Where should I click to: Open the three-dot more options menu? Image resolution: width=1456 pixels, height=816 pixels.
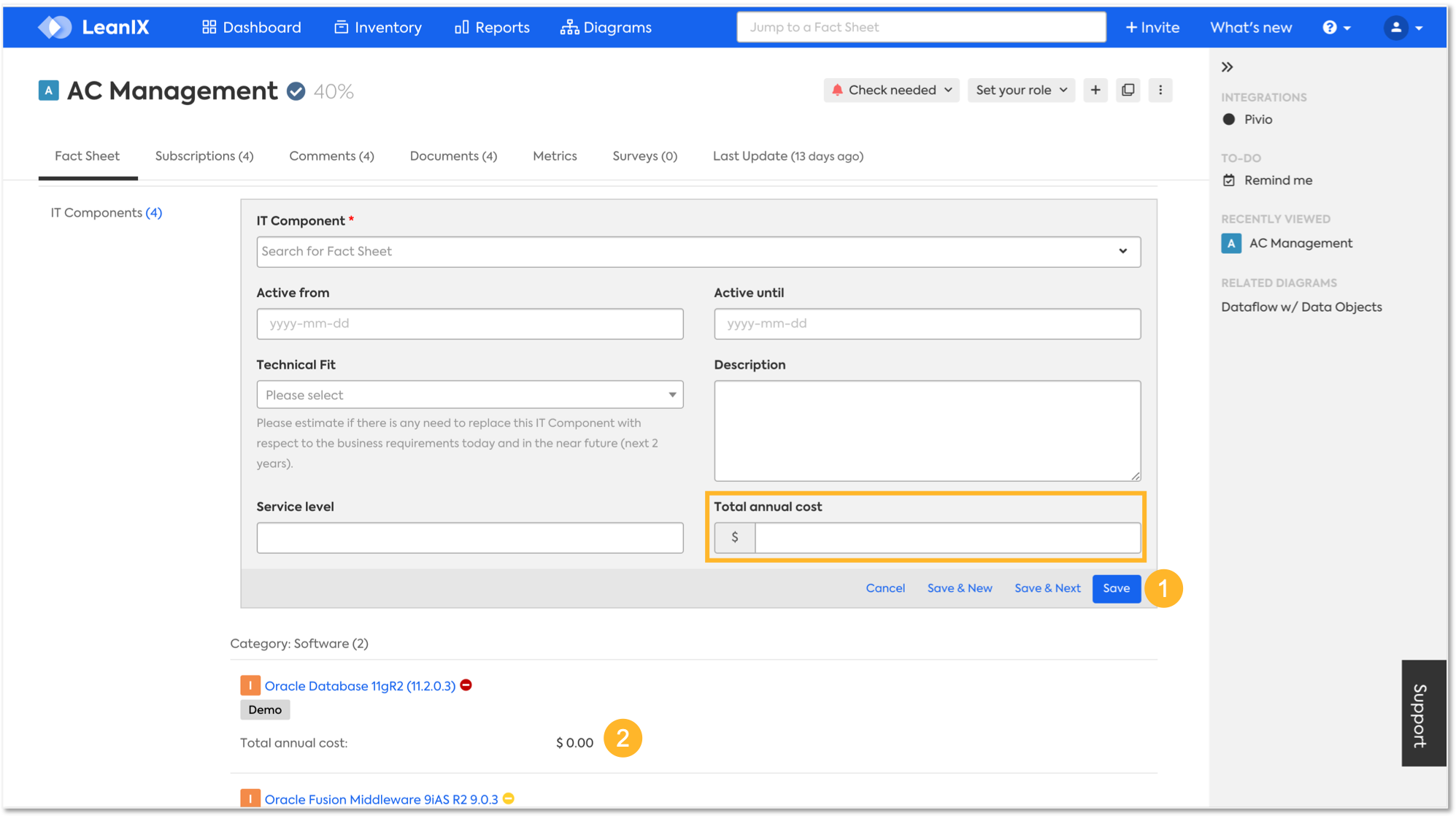tap(1160, 90)
